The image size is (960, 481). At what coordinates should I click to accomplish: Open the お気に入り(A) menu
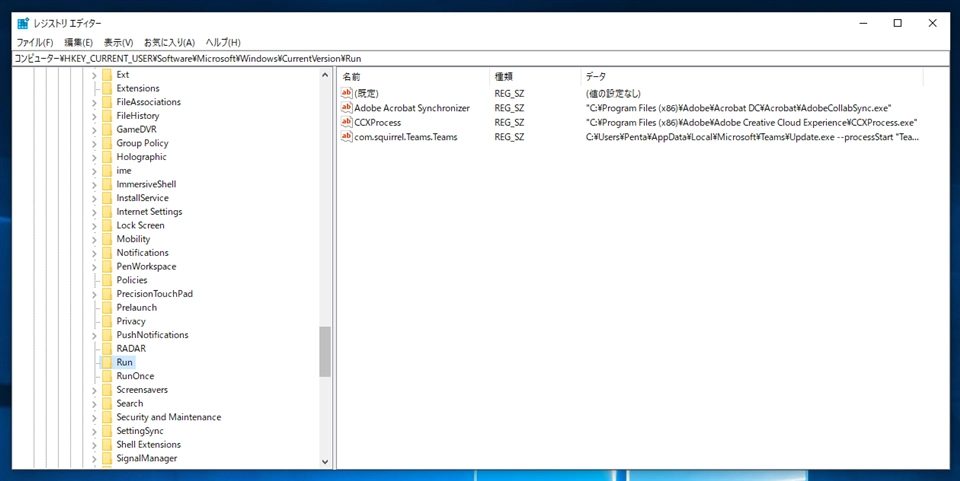coord(169,42)
